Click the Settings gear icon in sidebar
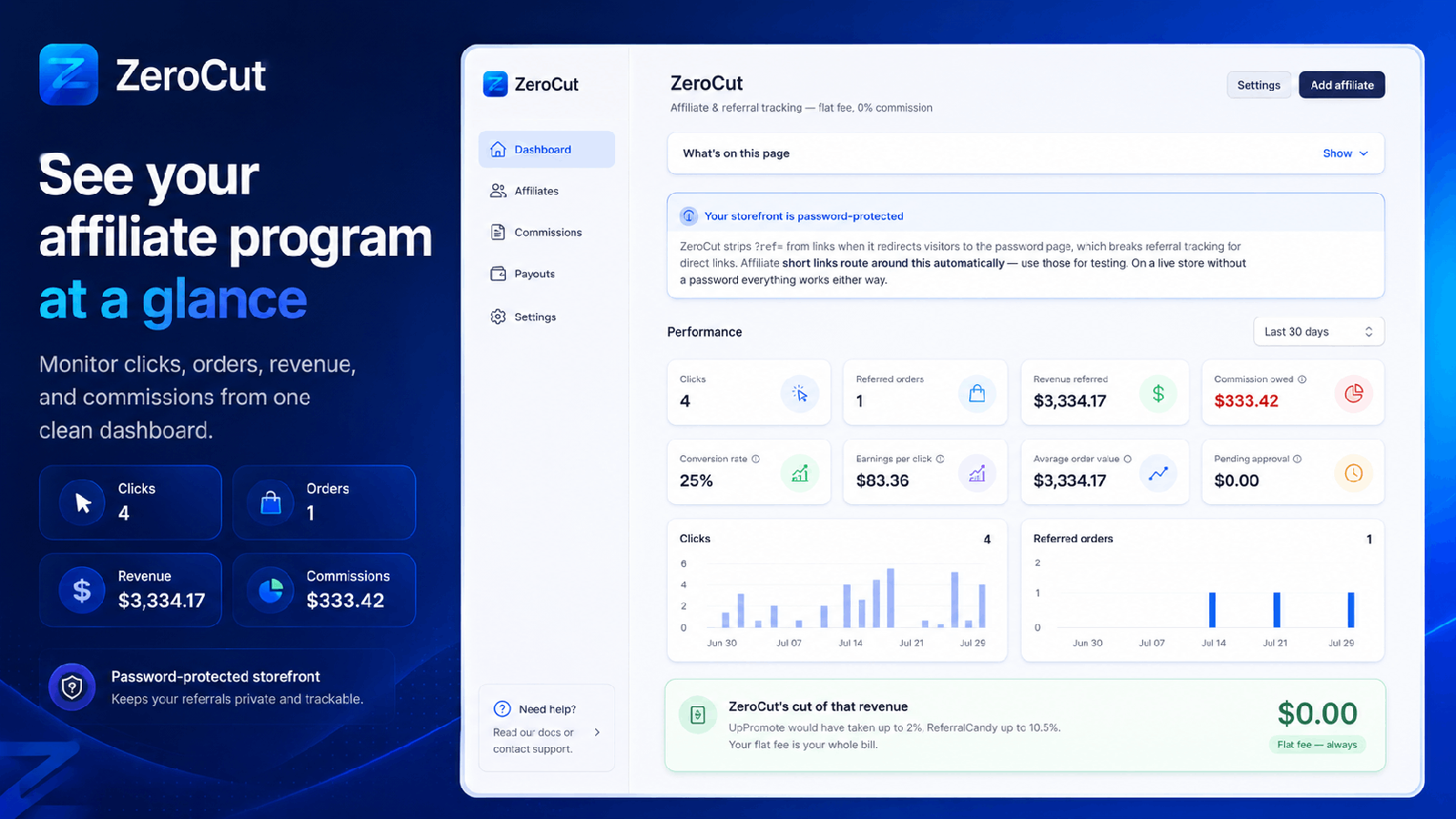Screen dimensions: 1456x819 498,317
